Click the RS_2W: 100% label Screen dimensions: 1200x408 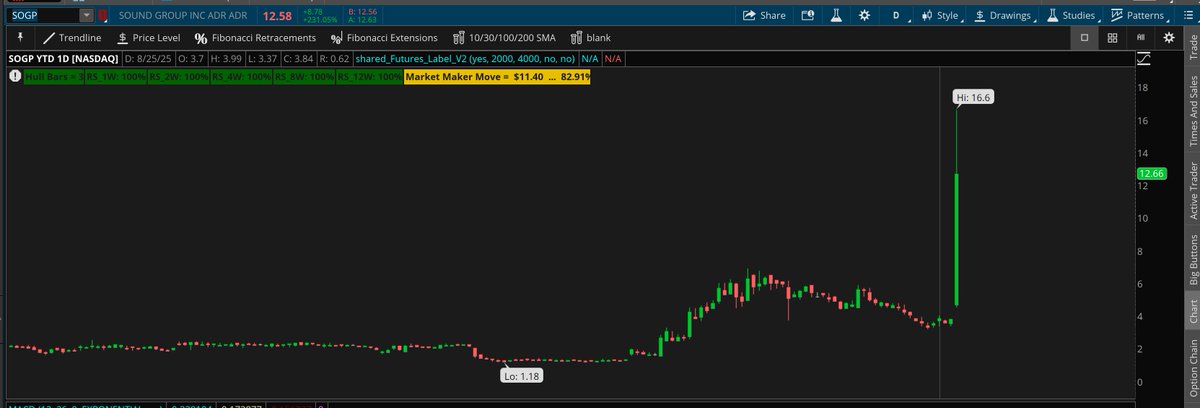tap(179, 76)
